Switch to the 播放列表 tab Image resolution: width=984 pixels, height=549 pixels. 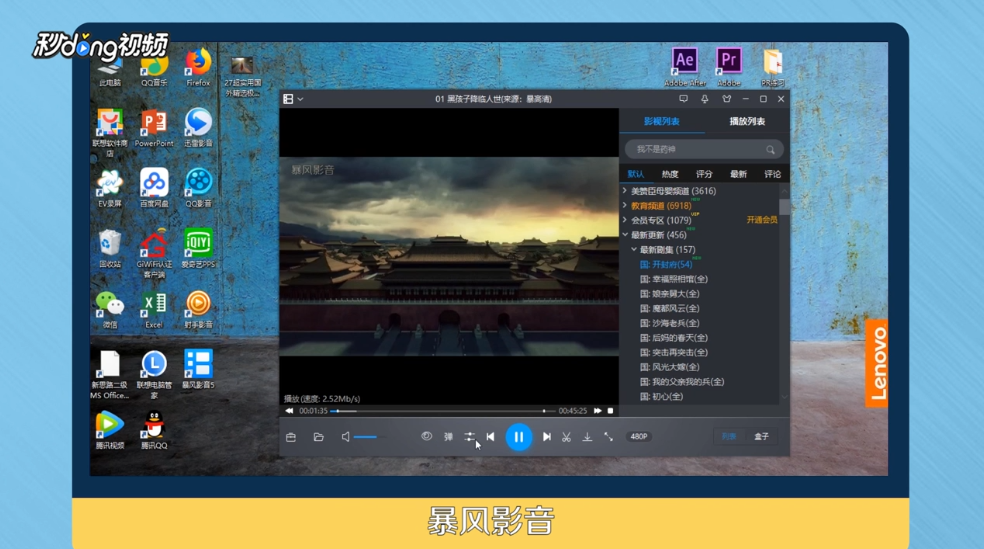point(747,121)
